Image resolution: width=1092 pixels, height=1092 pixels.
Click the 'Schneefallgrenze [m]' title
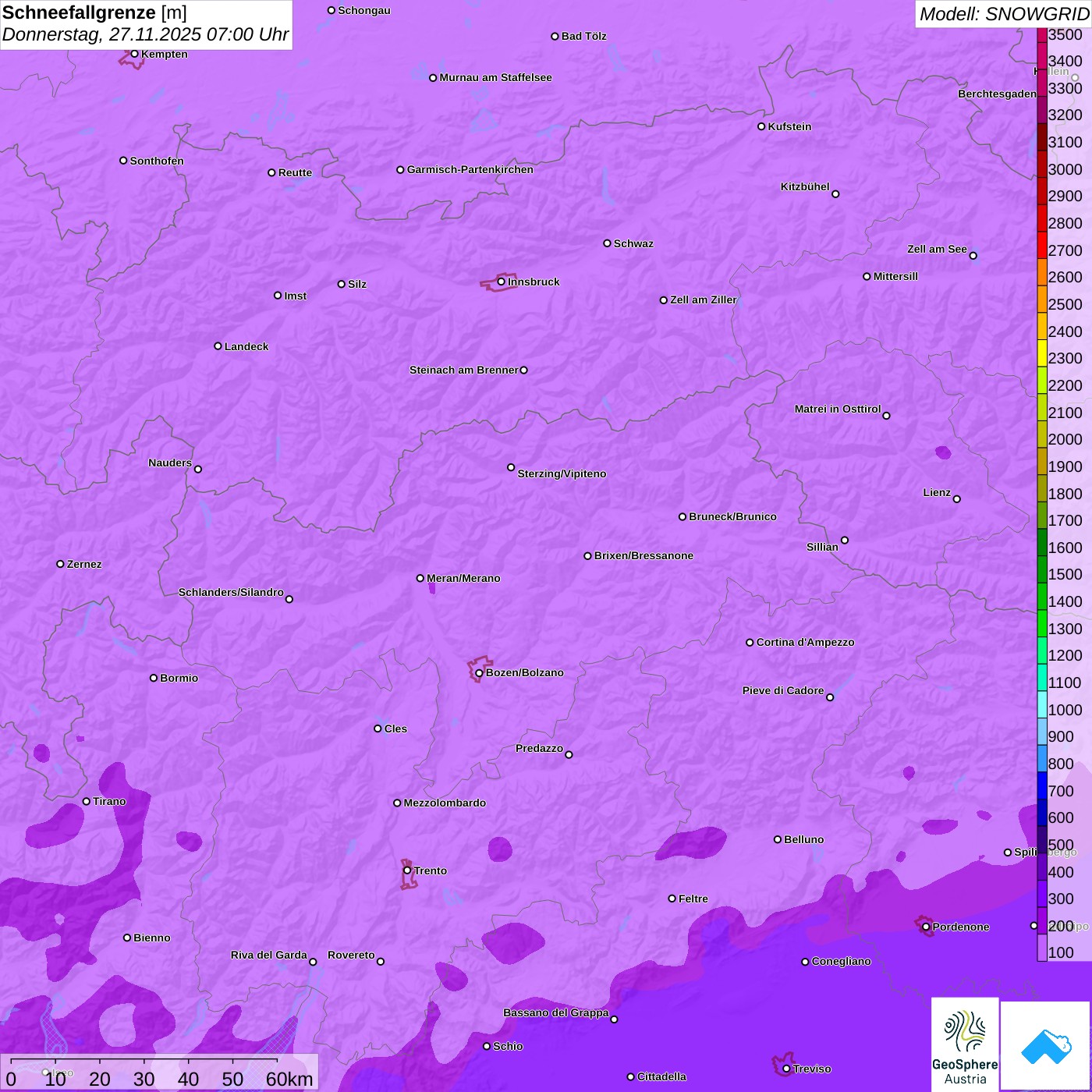[94, 12]
